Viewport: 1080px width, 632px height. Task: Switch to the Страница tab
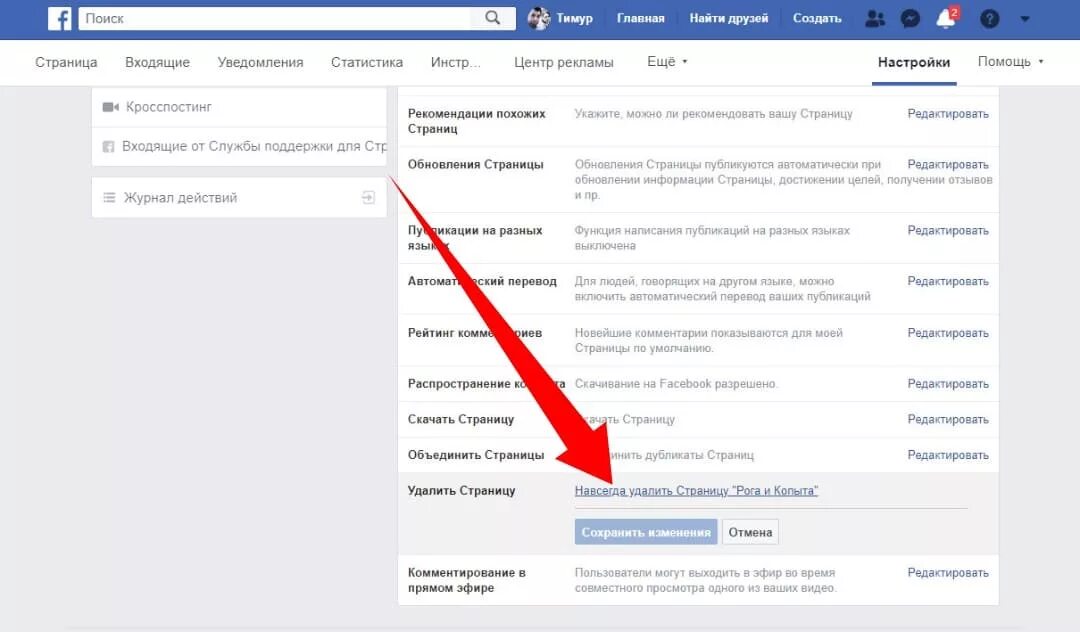tap(66, 62)
